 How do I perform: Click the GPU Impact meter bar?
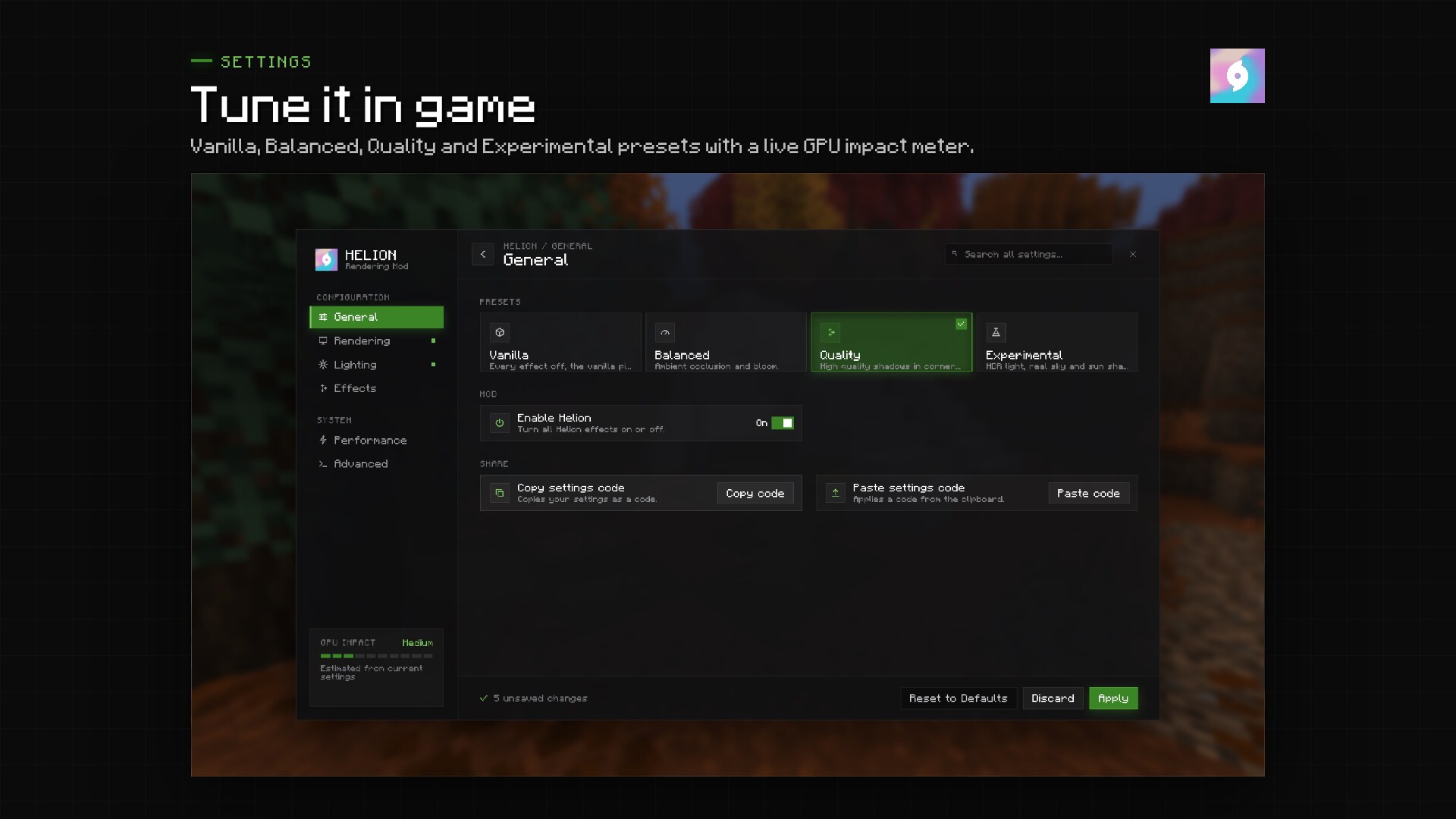point(376,656)
